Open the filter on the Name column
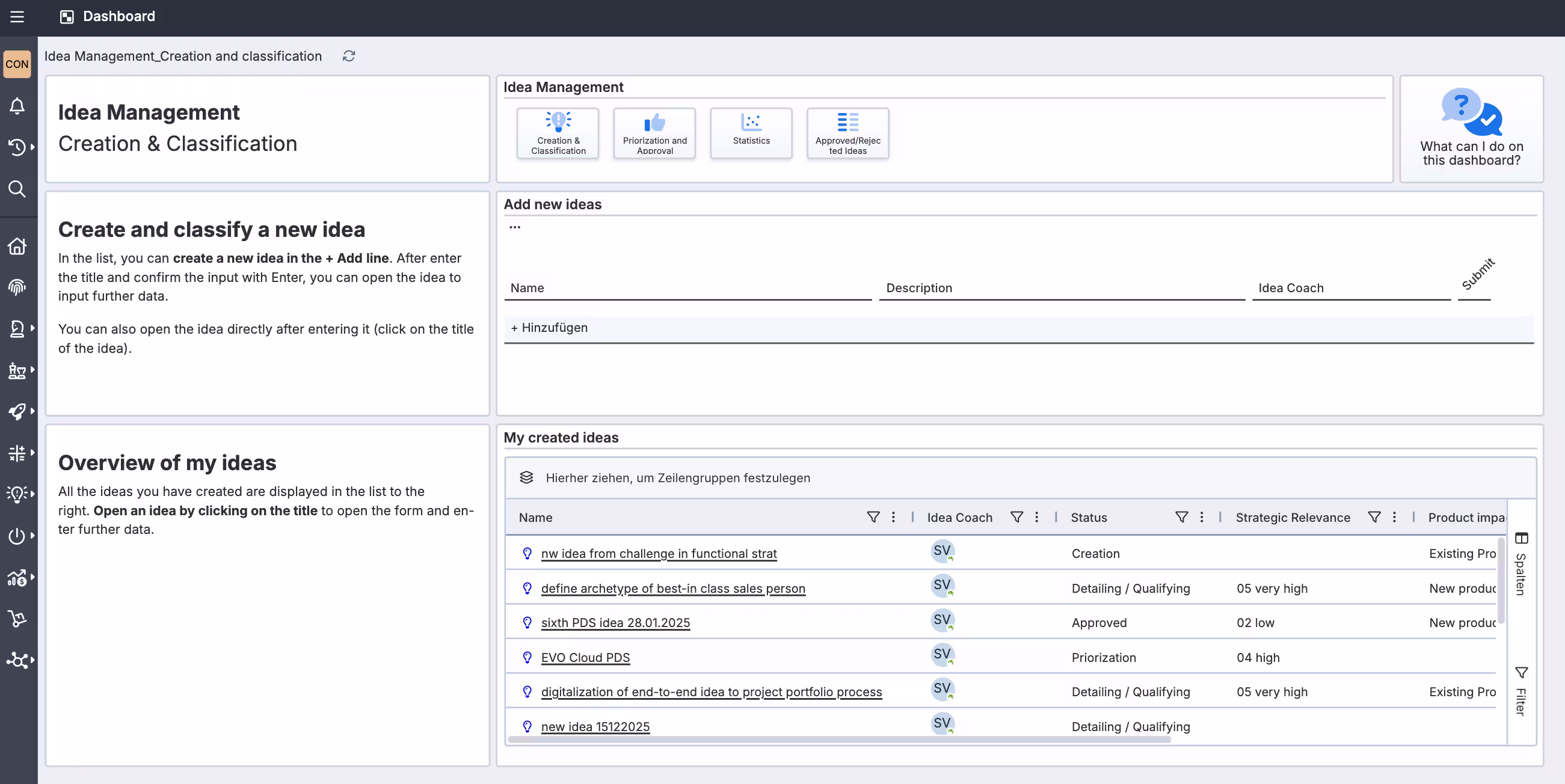 tap(874, 518)
